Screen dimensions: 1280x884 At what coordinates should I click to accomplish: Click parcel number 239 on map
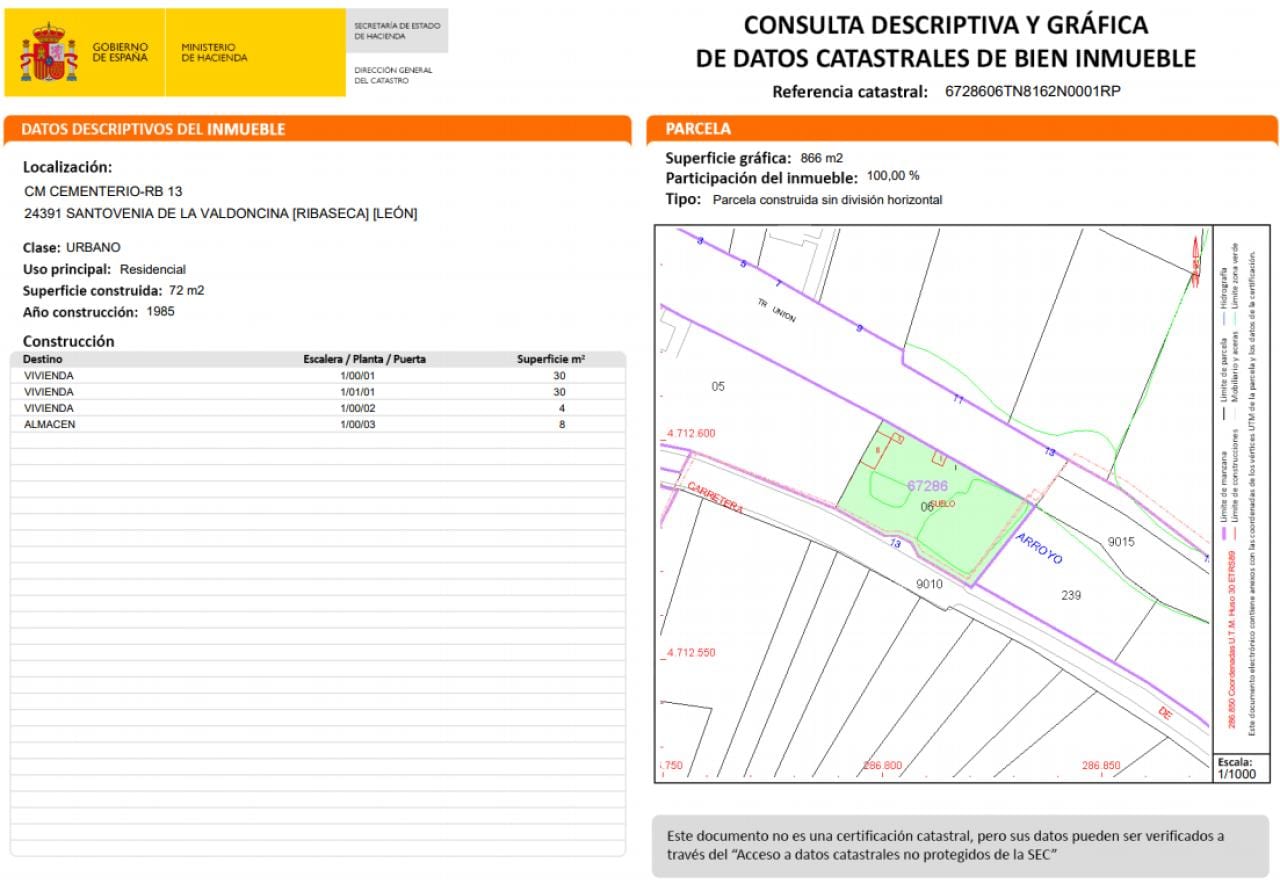point(1071,595)
